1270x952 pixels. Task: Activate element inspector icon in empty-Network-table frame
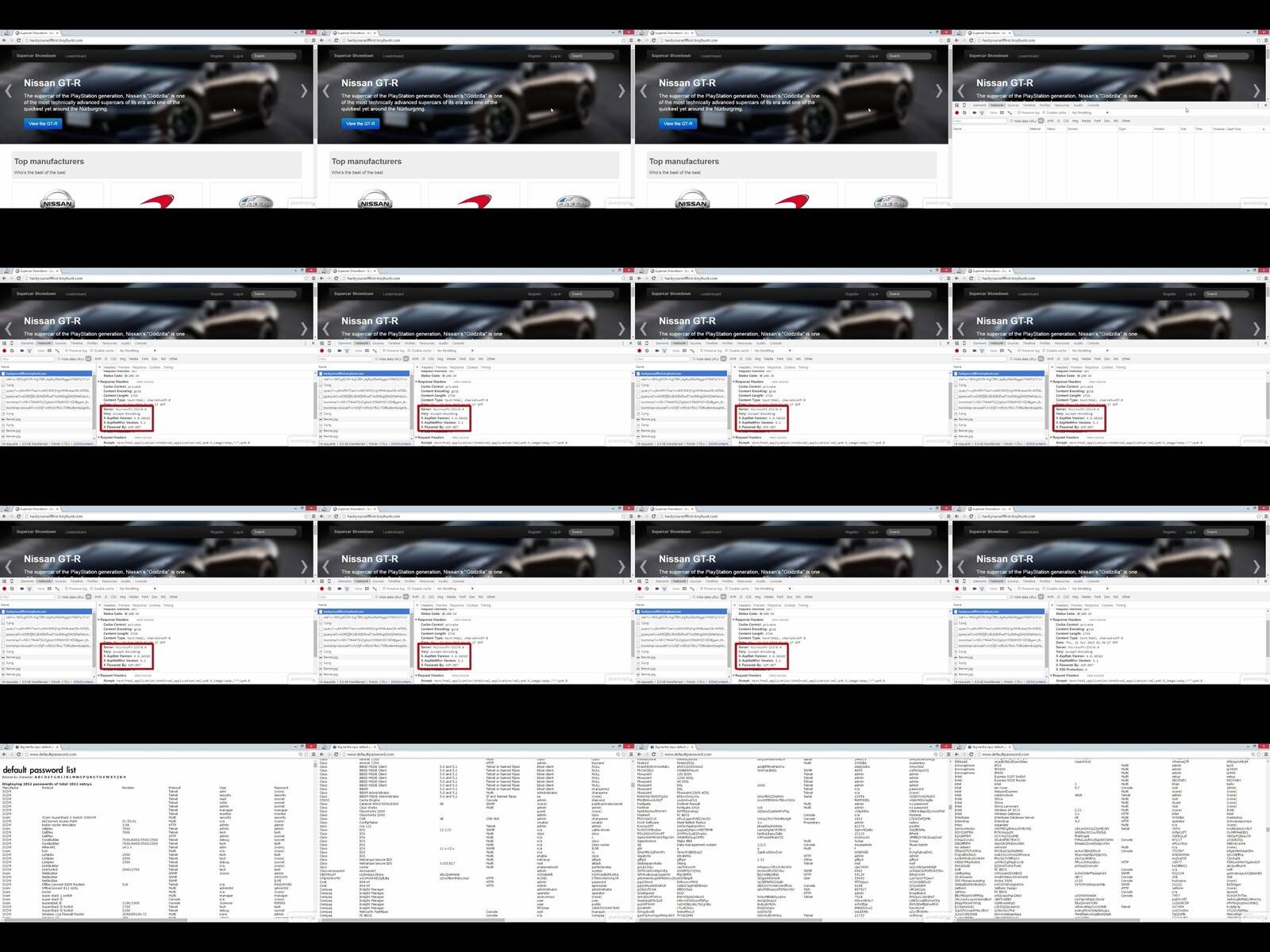point(956,105)
